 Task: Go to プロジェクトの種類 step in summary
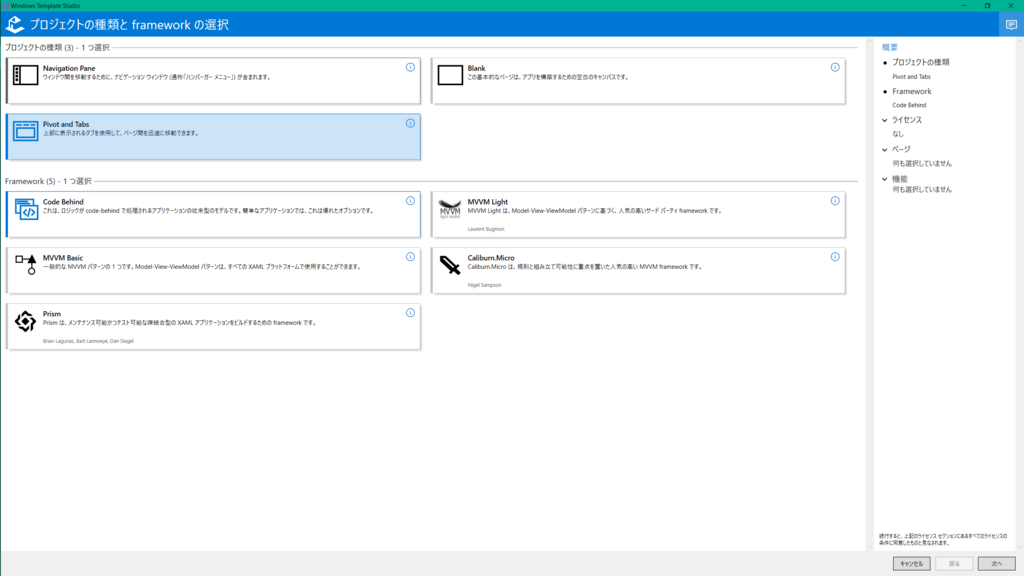point(921,63)
